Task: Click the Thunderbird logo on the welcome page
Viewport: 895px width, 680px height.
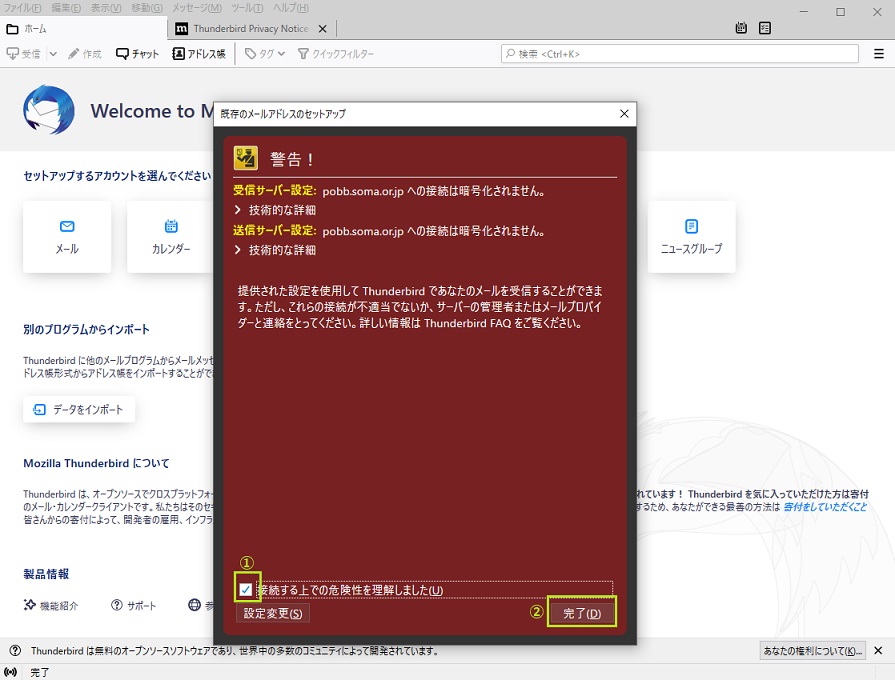Action: click(x=49, y=110)
